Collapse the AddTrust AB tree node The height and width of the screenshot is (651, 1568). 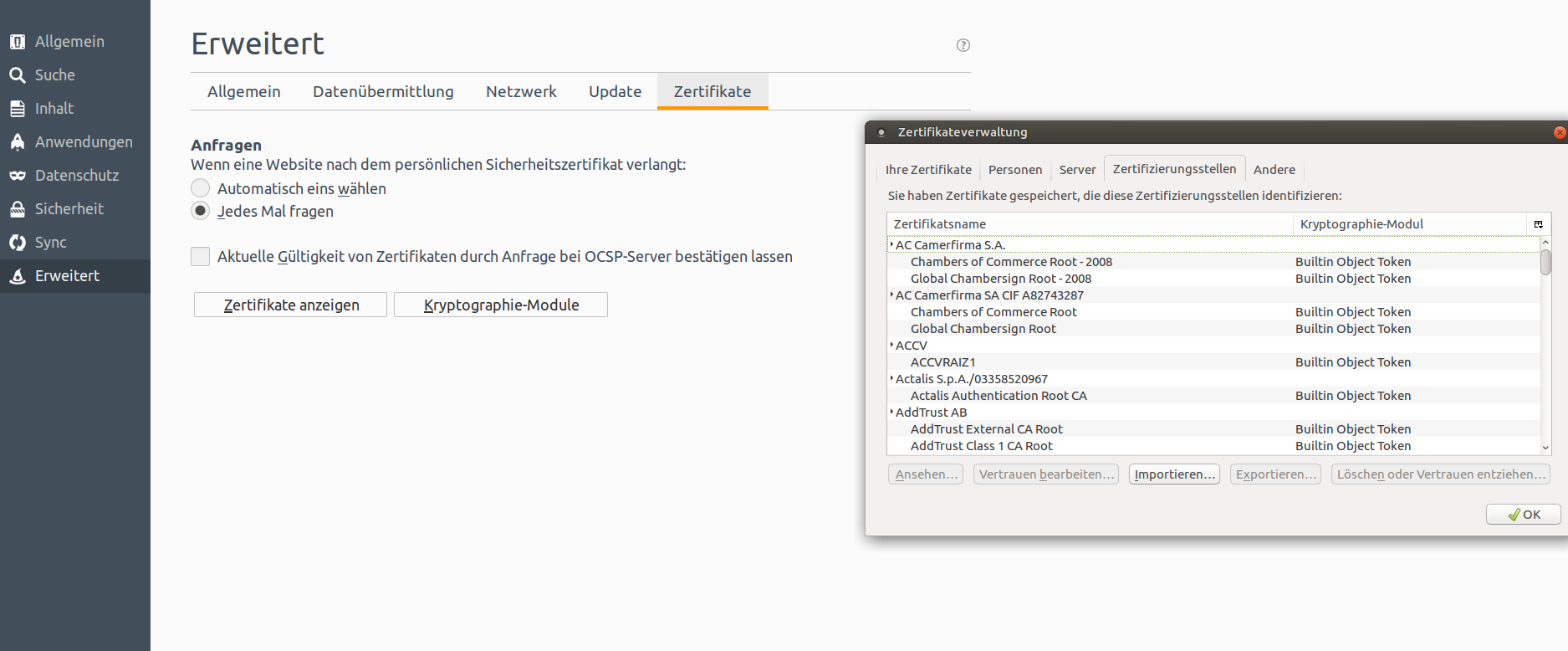coord(891,413)
